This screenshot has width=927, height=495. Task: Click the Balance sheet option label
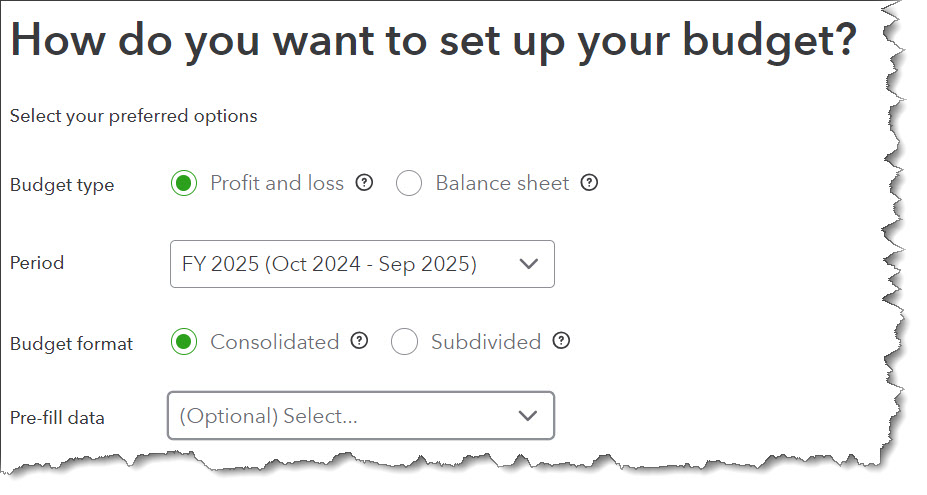(x=502, y=184)
